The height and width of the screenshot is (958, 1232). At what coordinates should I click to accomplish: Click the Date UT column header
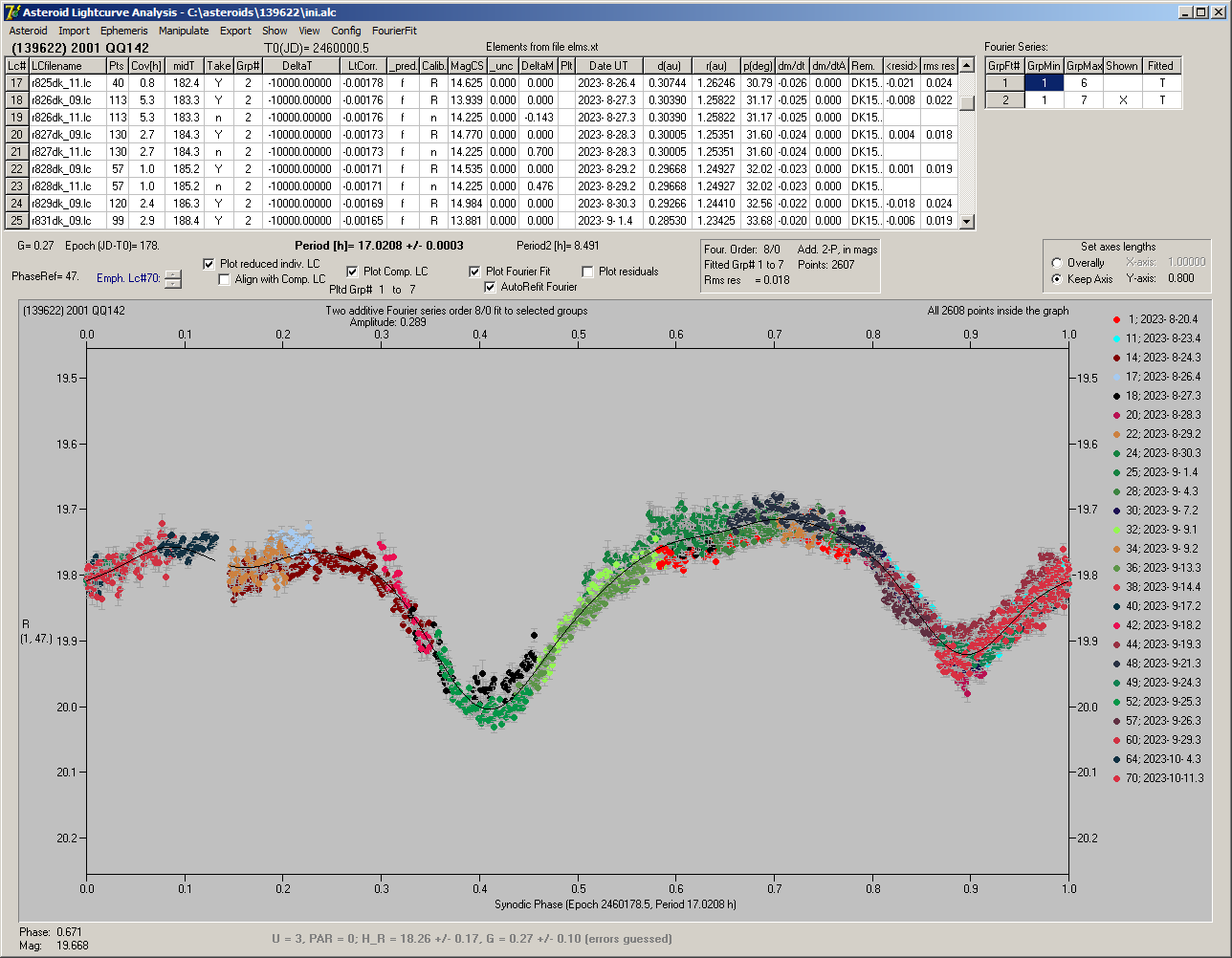607,66
